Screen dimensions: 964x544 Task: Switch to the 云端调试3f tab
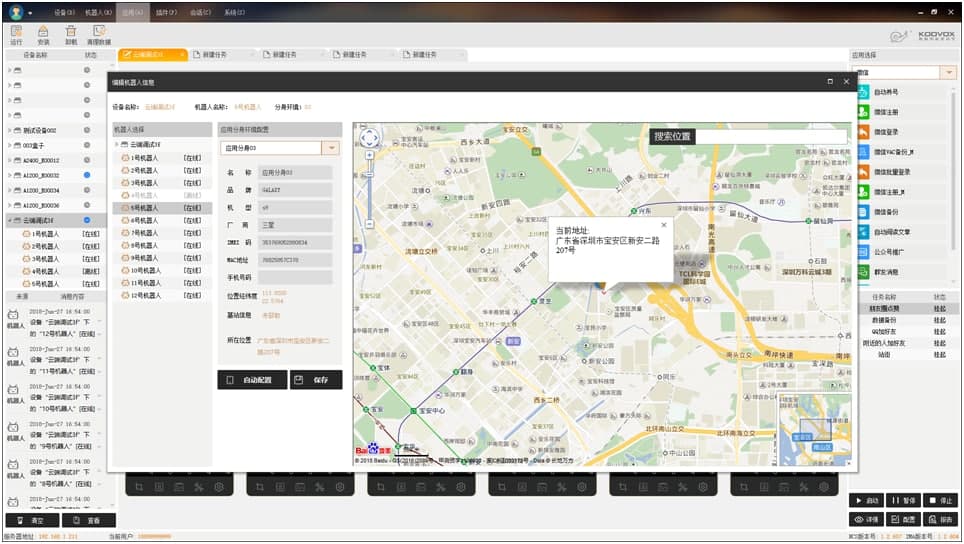click(x=150, y=54)
